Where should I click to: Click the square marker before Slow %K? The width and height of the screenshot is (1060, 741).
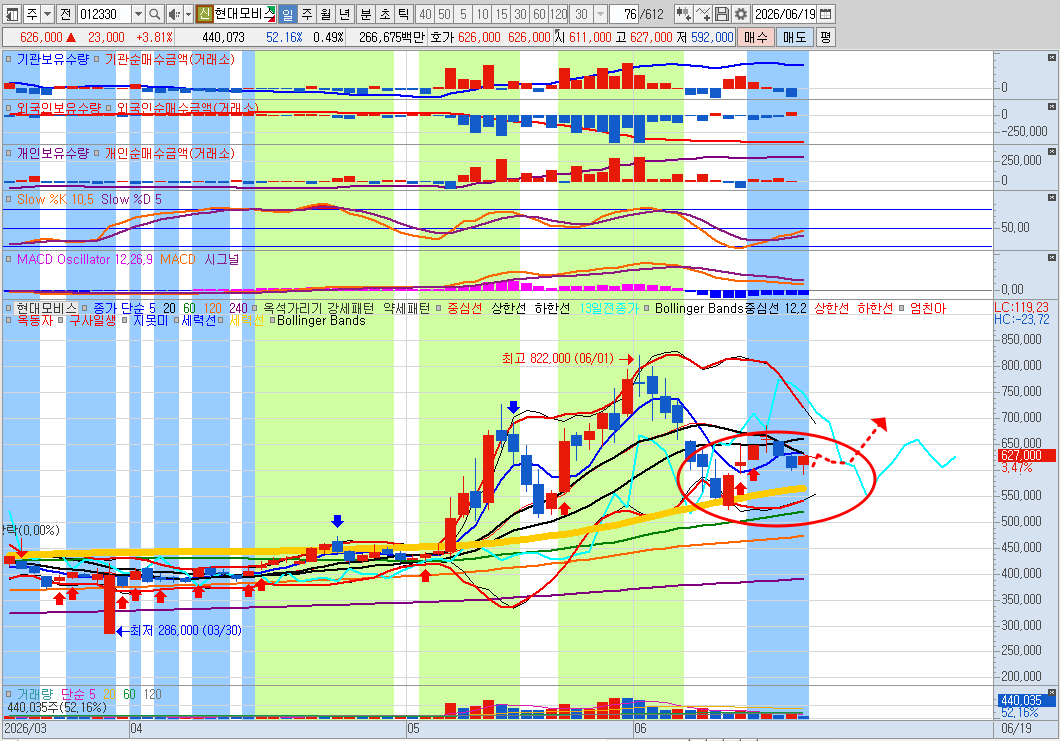(9, 199)
